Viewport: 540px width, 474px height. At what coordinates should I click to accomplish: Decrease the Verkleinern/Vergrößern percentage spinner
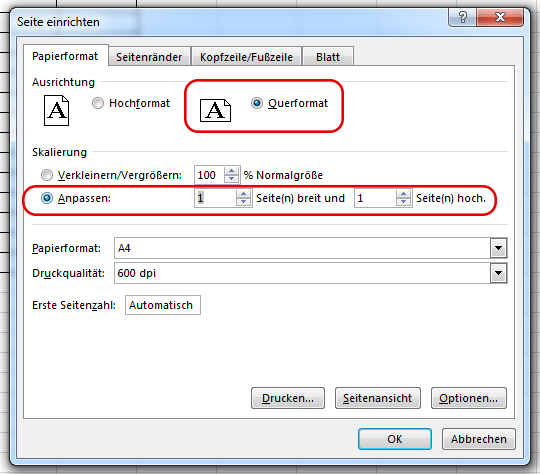click(x=231, y=179)
